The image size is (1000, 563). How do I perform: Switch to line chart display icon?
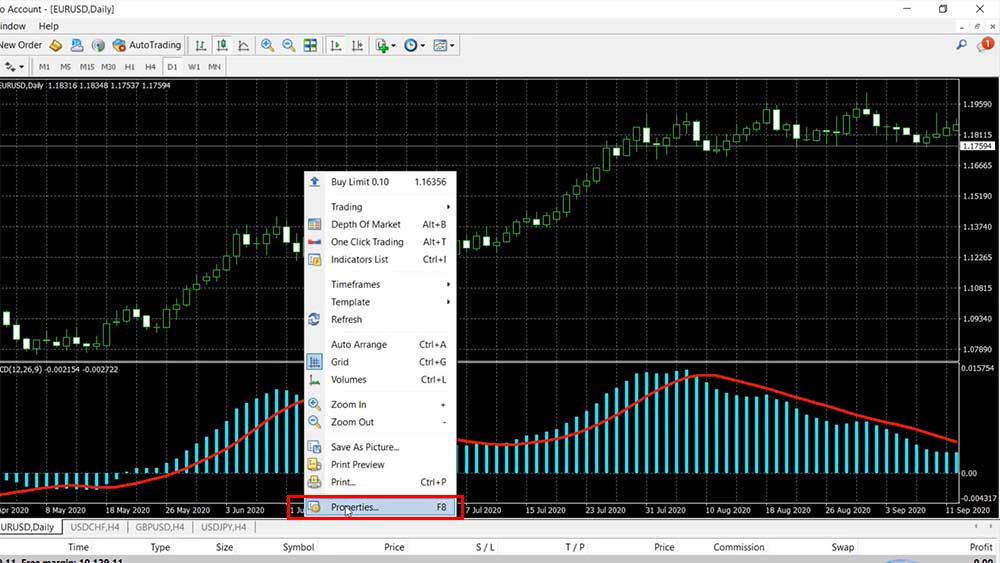pyautogui.click(x=243, y=45)
